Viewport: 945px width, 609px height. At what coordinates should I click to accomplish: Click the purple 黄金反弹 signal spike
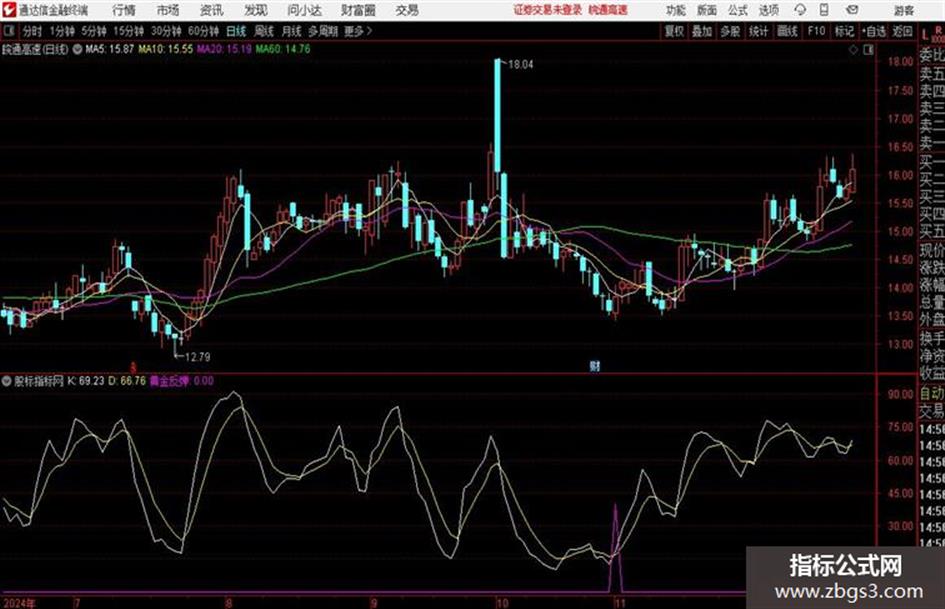[x=615, y=549]
